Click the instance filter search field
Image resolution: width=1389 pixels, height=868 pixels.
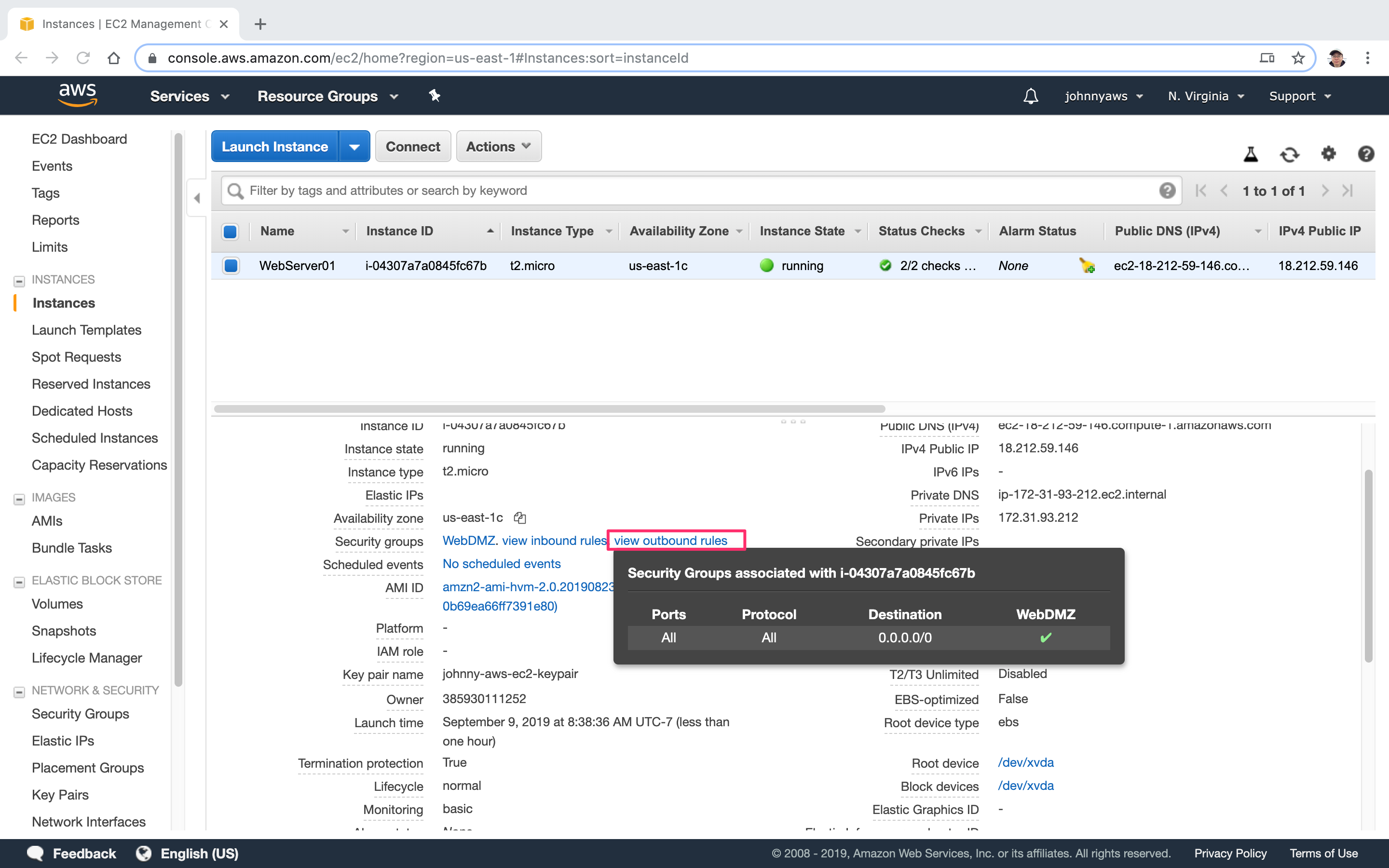click(x=701, y=190)
